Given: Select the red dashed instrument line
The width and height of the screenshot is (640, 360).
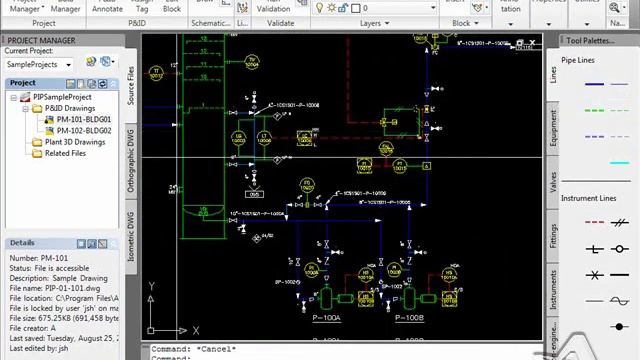Looking at the screenshot, I should point(594,222).
